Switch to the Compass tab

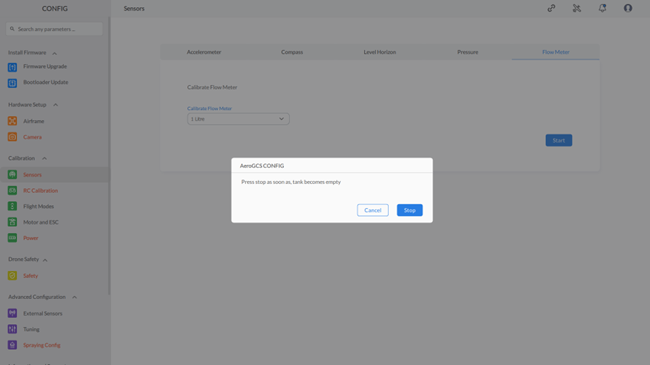pos(292,52)
